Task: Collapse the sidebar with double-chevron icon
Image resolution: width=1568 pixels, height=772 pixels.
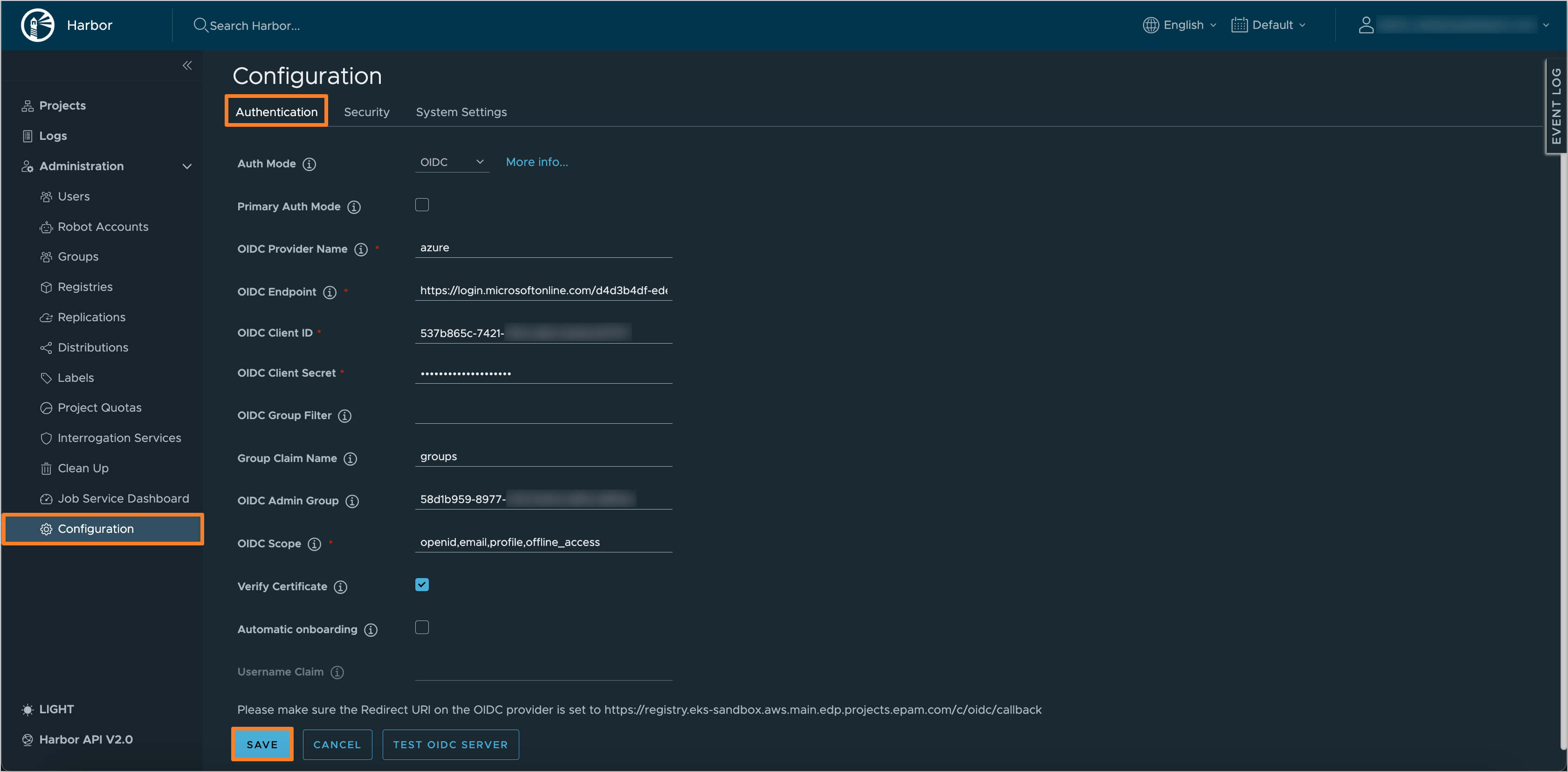Action: 187,65
